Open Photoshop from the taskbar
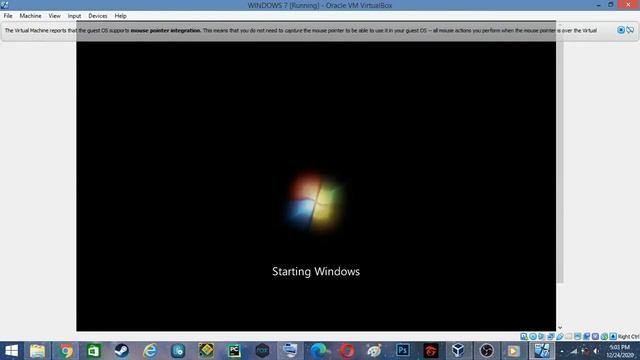This screenshot has height=360, width=640. coord(402,351)
